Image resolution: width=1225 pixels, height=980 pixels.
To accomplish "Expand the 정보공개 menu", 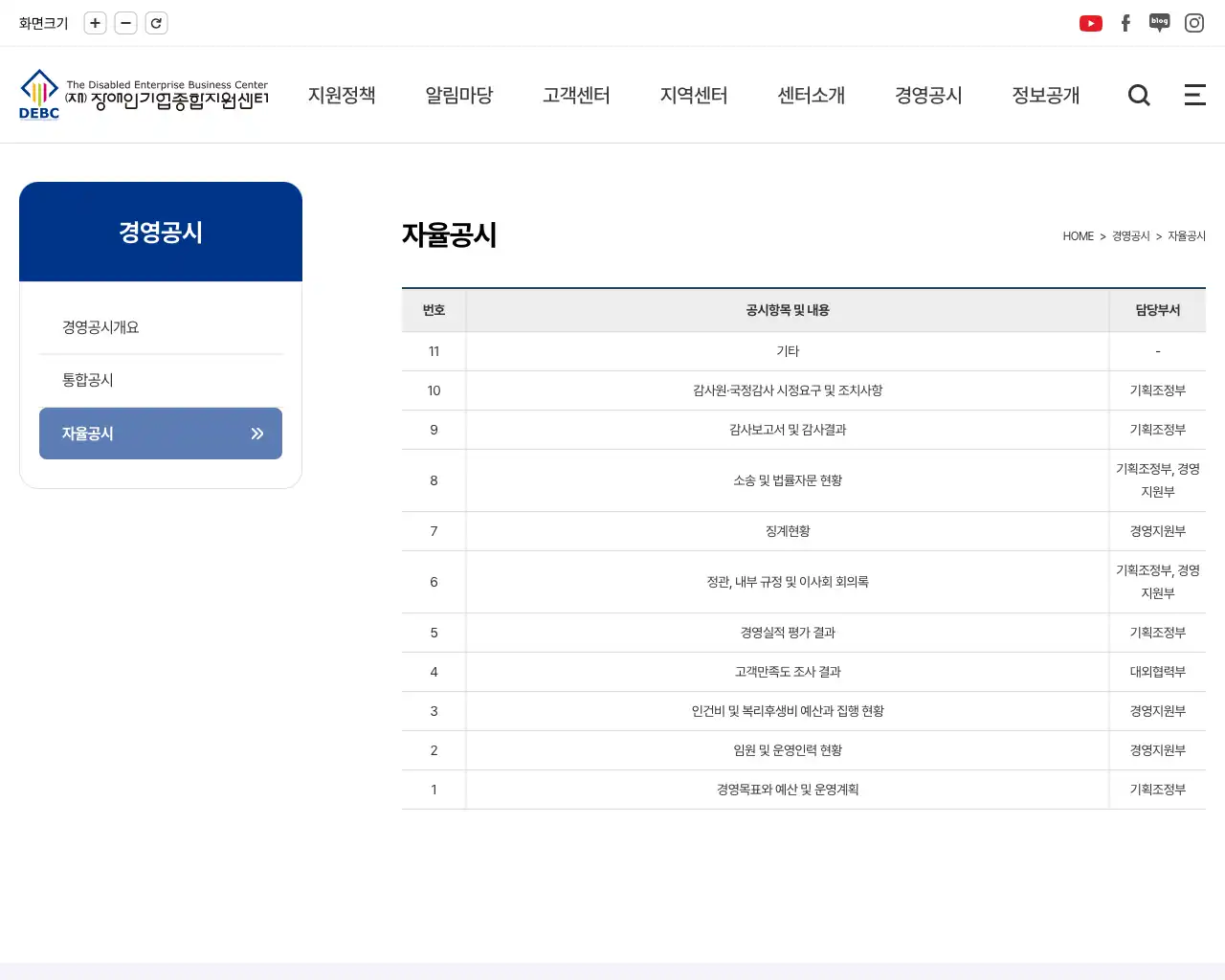I will click(1045, 95).
